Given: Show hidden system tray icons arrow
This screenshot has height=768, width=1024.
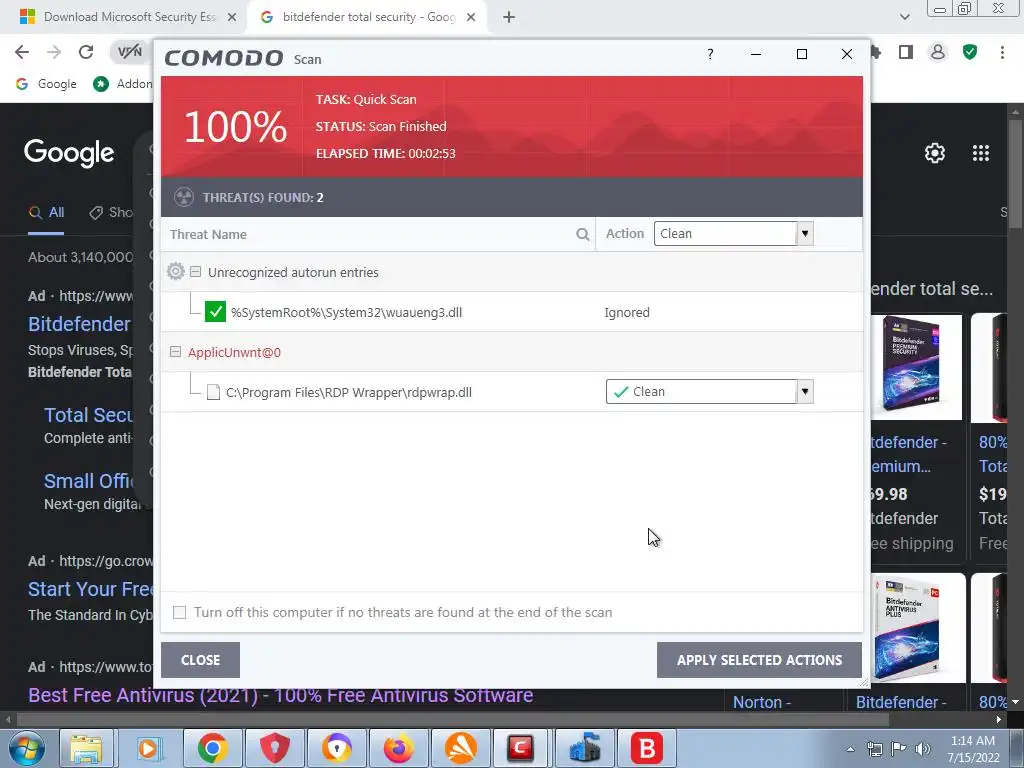Looking at the screenshot, I should point(850,749).
